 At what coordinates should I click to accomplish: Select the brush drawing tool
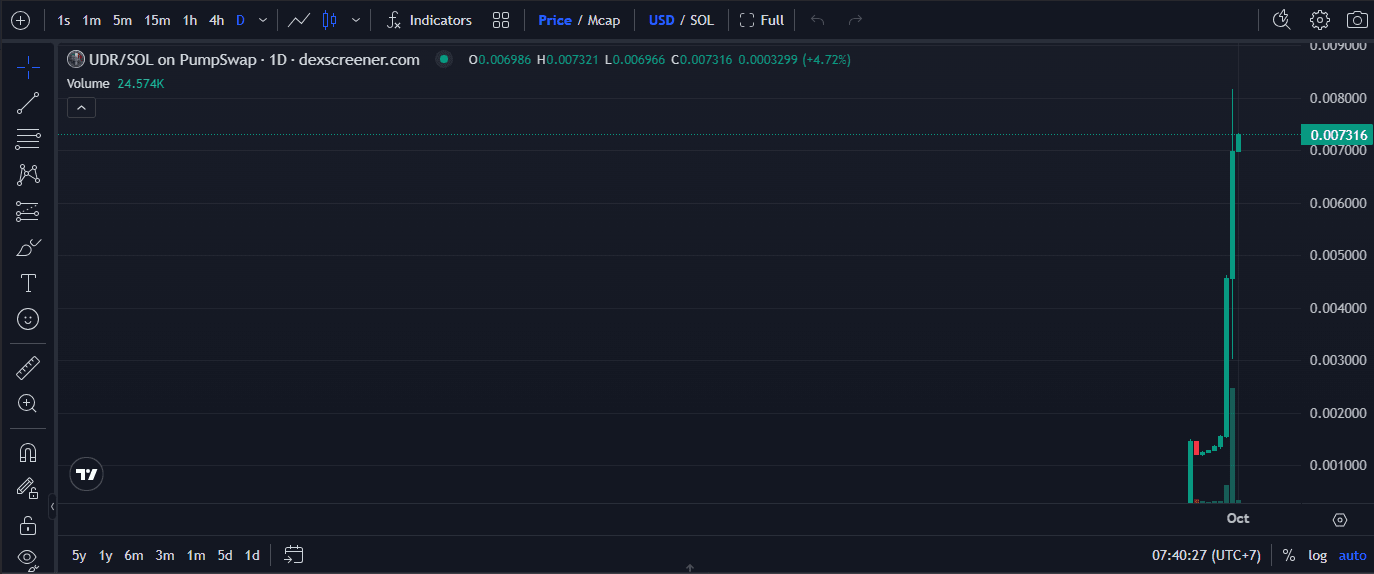click(x=28, y=247)
